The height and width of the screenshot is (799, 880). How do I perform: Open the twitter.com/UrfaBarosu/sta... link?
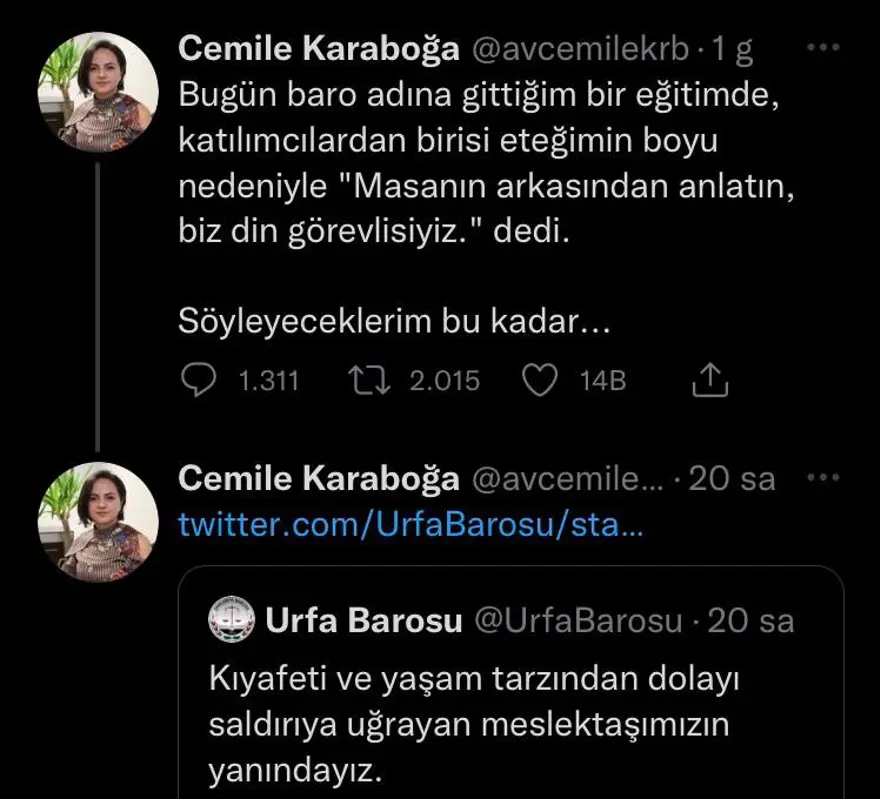click(410, 524)
